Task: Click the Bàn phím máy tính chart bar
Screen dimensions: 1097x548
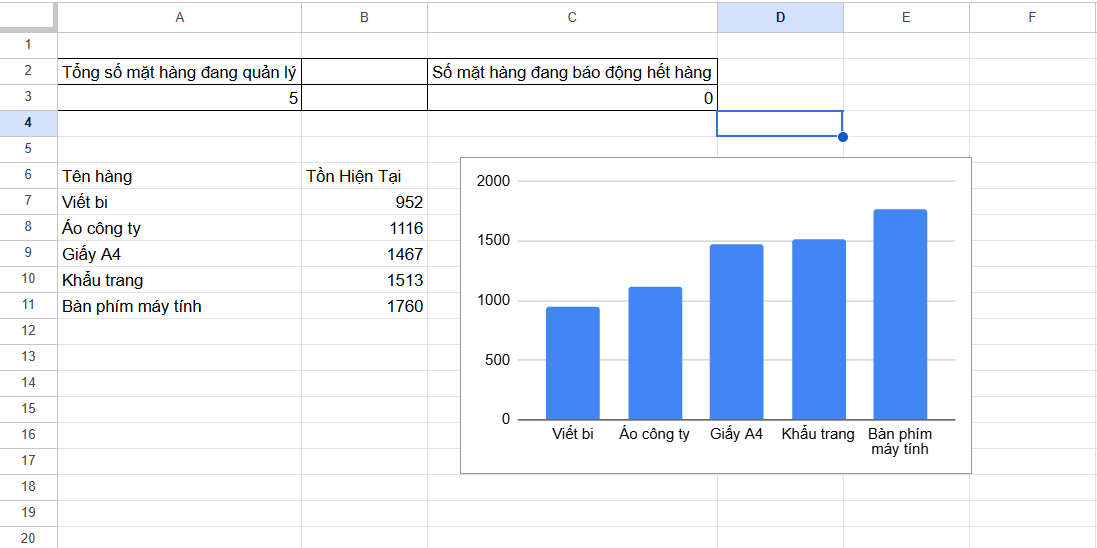Action: click(900, 314)
